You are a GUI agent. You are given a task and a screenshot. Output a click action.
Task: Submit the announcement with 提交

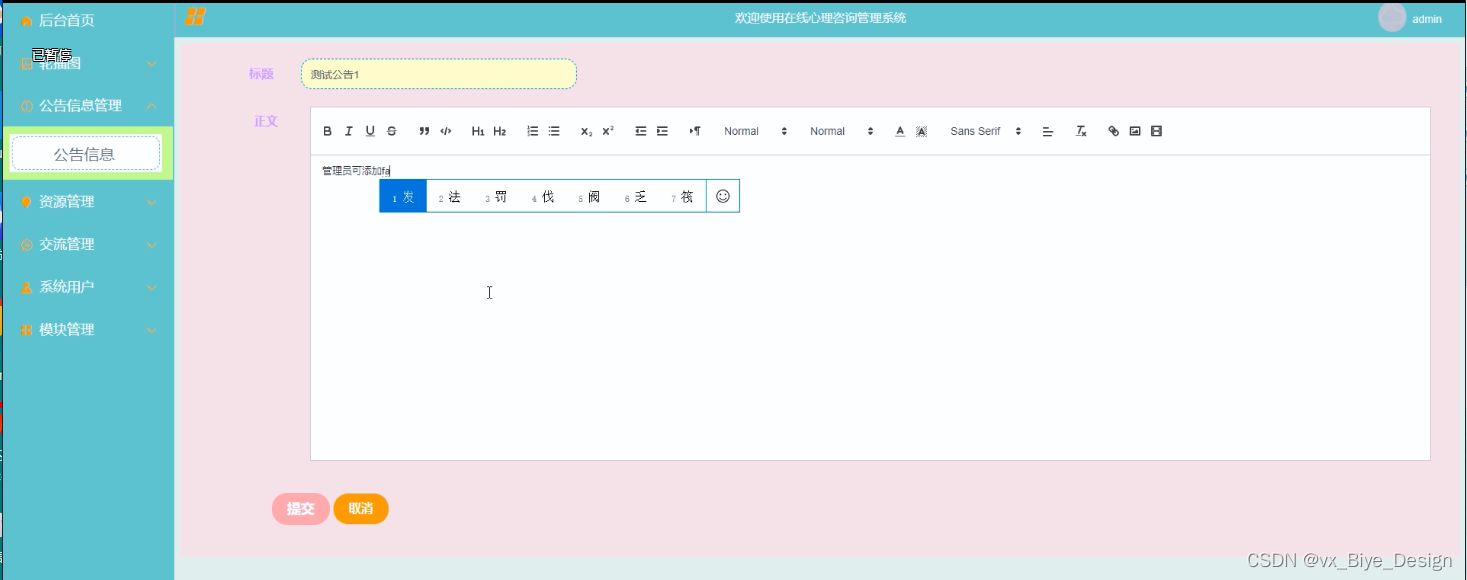click(301, 509)
